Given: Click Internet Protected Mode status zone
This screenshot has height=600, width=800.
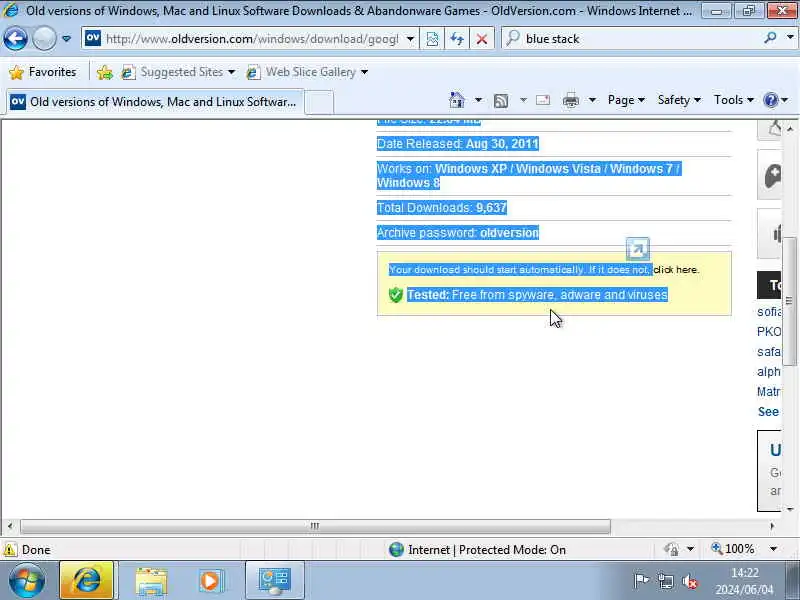Looking at the screenshot, I should [x=478, y=549].
